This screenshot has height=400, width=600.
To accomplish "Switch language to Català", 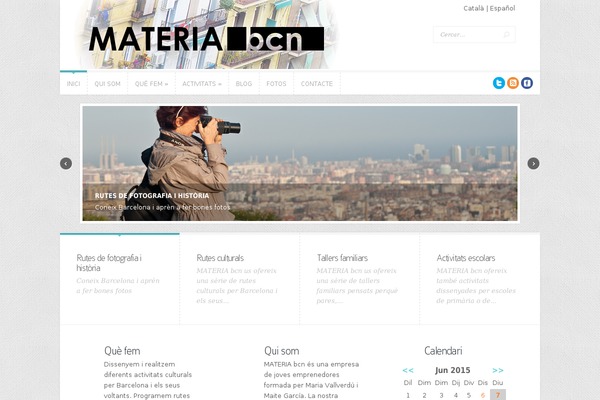I will tap(474, 8).
